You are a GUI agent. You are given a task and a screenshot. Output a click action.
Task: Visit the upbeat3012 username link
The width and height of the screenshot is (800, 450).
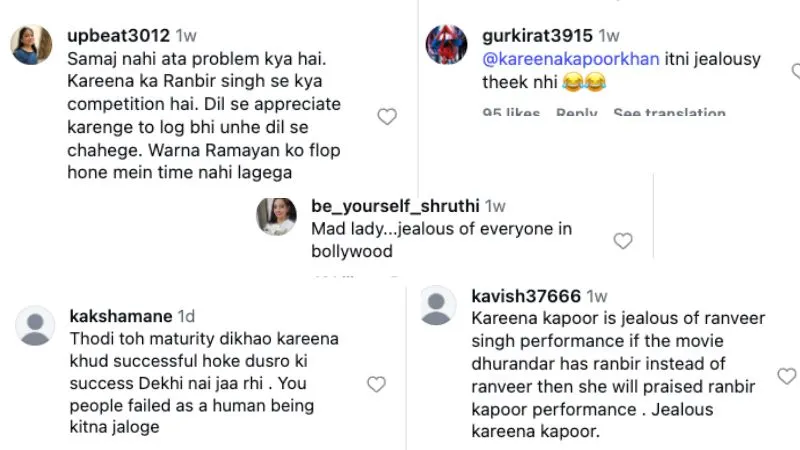point(118,36)
